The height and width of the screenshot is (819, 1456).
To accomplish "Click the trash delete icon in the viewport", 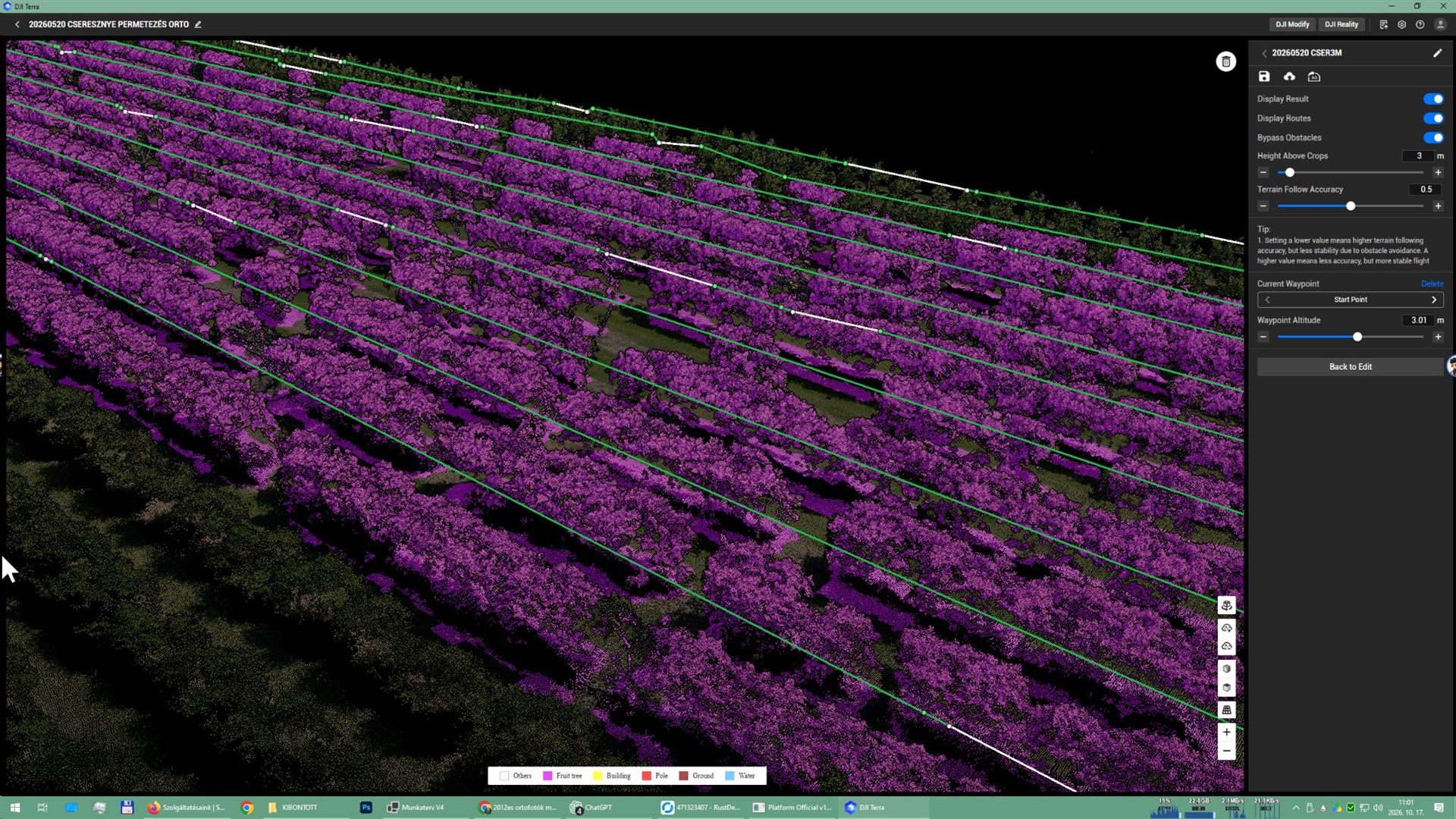I will [x=1226, y=61].
